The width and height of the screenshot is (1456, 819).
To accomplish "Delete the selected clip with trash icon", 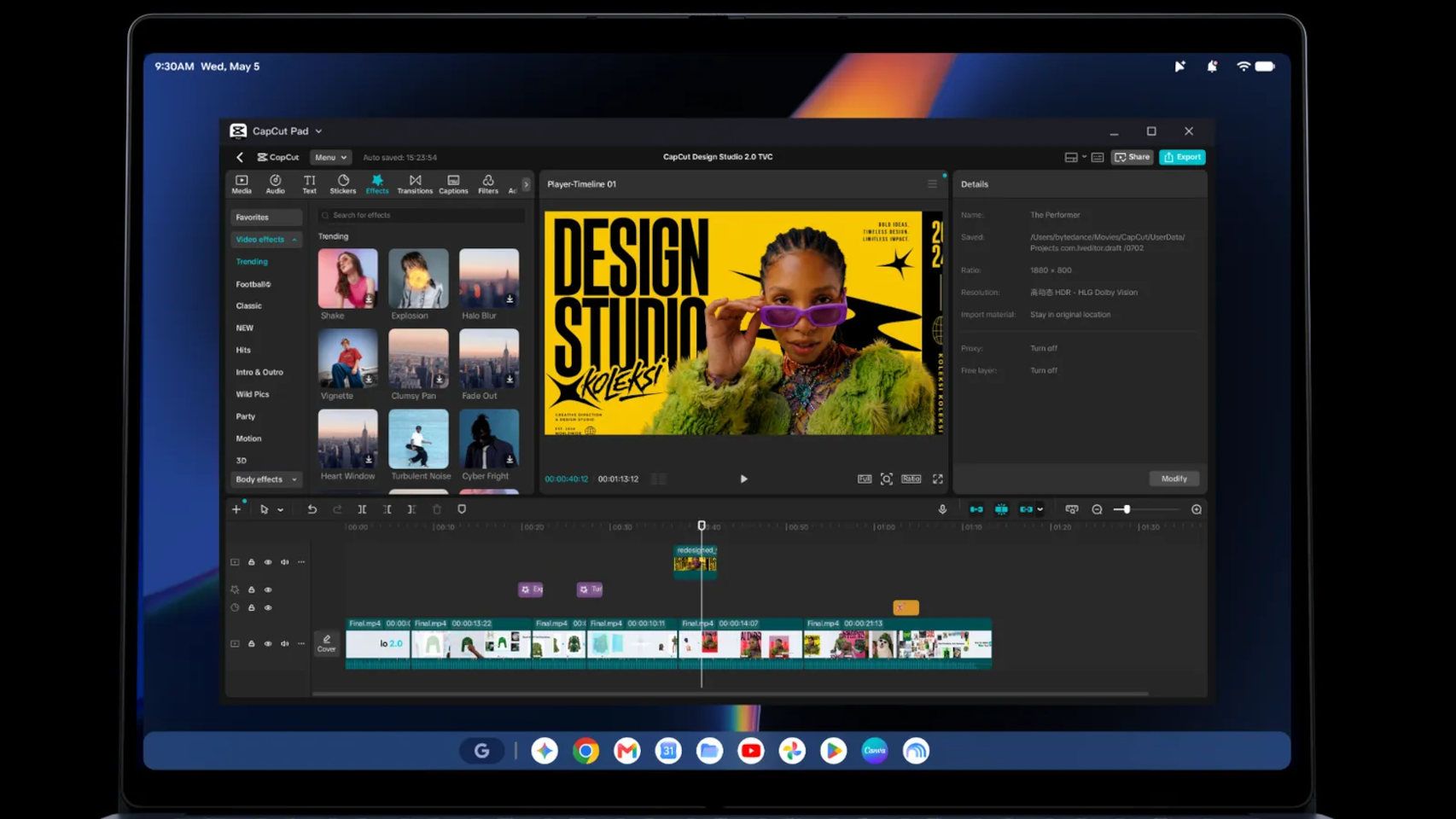I will [437, 509].
